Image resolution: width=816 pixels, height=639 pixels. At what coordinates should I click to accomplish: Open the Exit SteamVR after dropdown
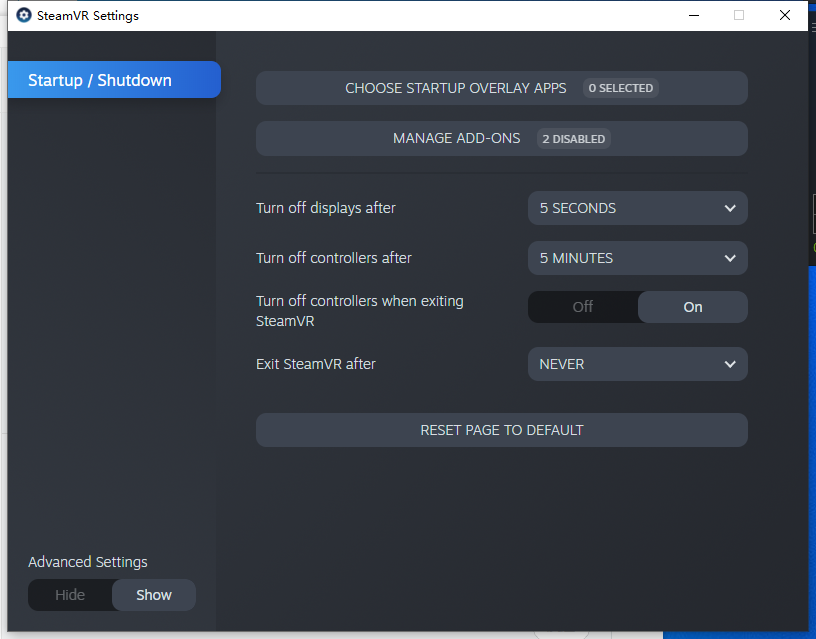coord(637,364)
